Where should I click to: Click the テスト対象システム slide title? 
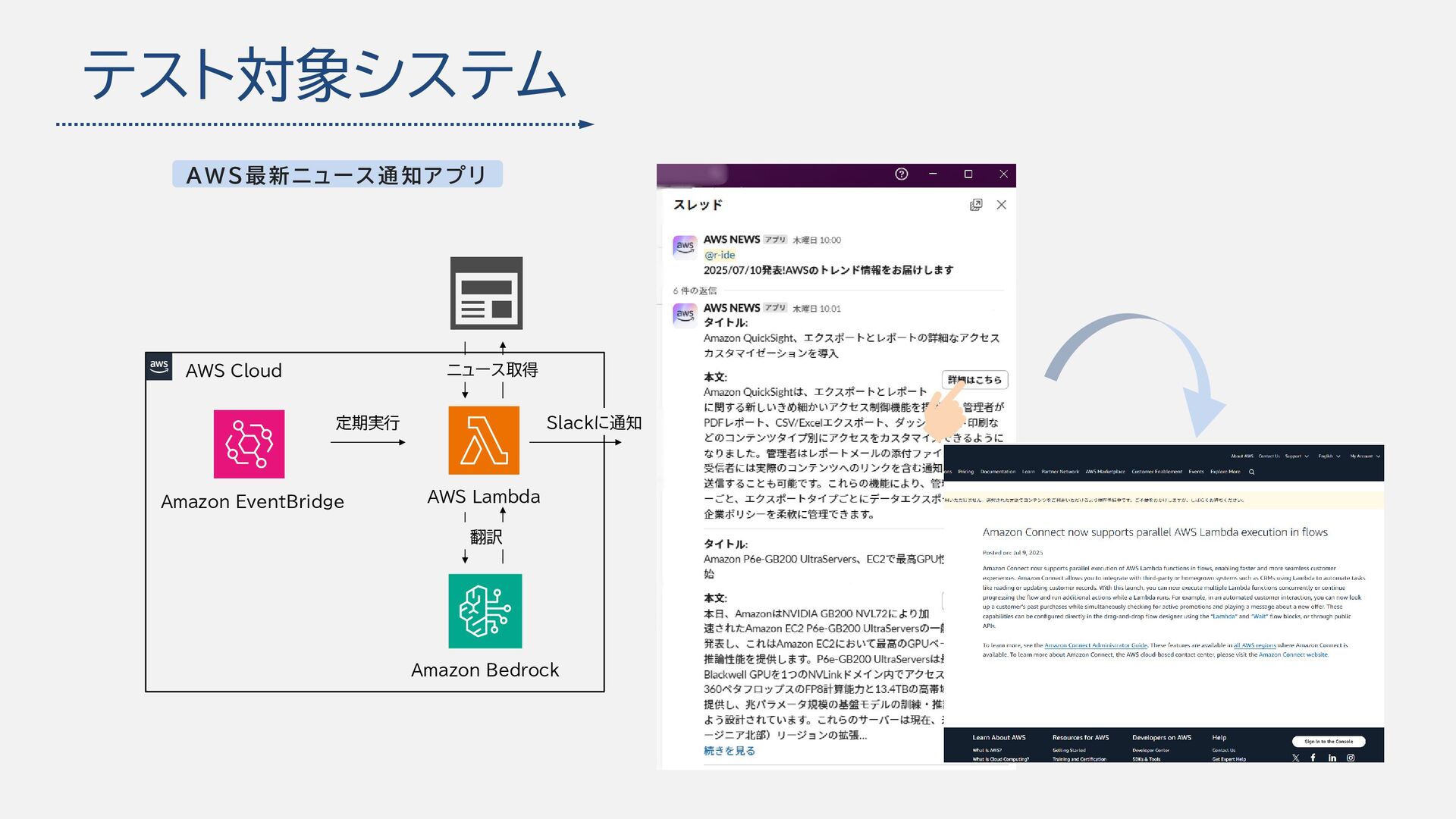(x=325, y=74)
